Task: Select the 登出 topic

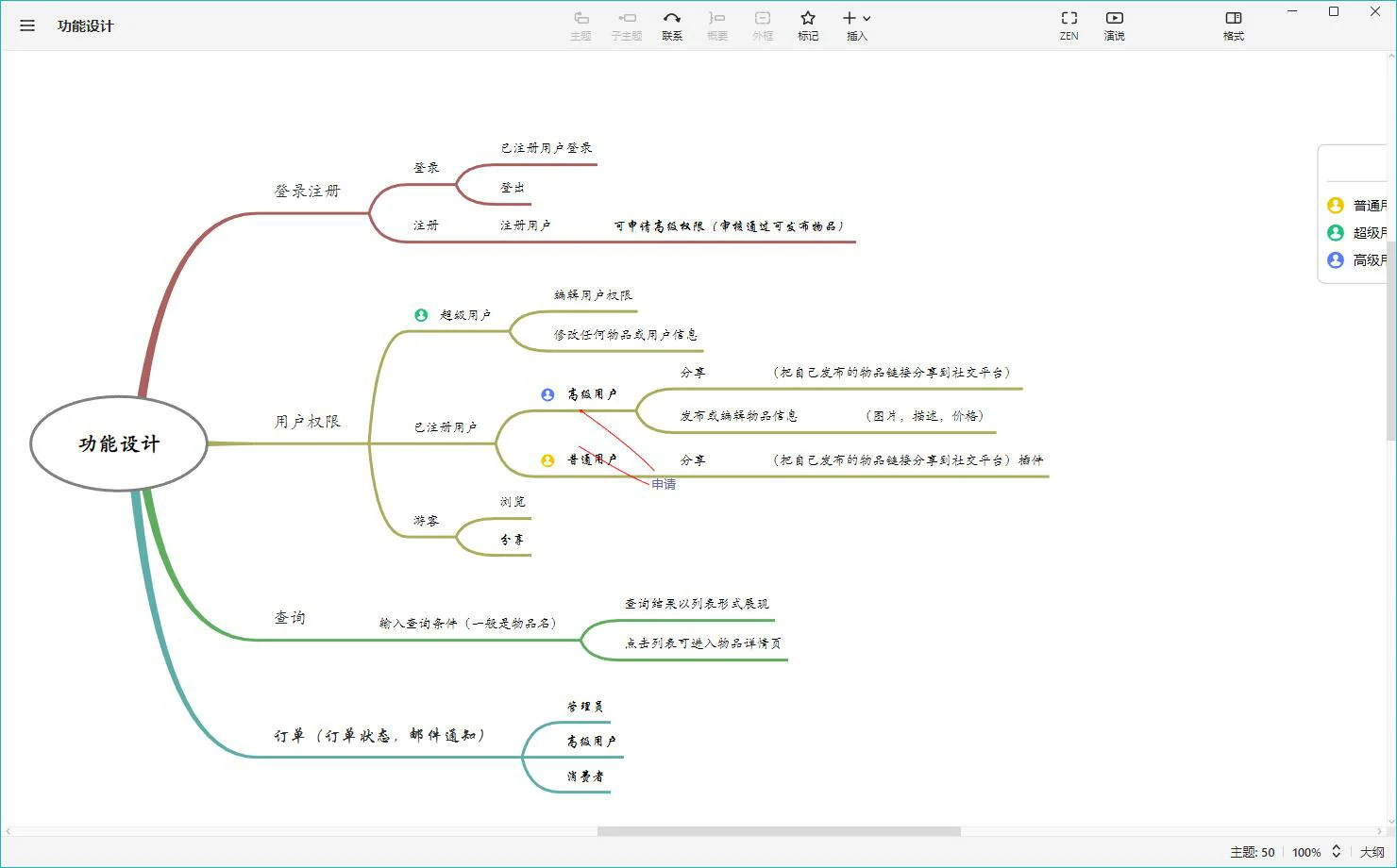Action: (513, 188)
